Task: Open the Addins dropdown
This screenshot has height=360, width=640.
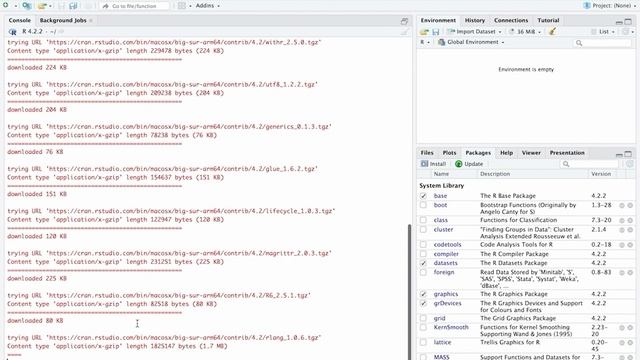Action: (x=208, y=6)
